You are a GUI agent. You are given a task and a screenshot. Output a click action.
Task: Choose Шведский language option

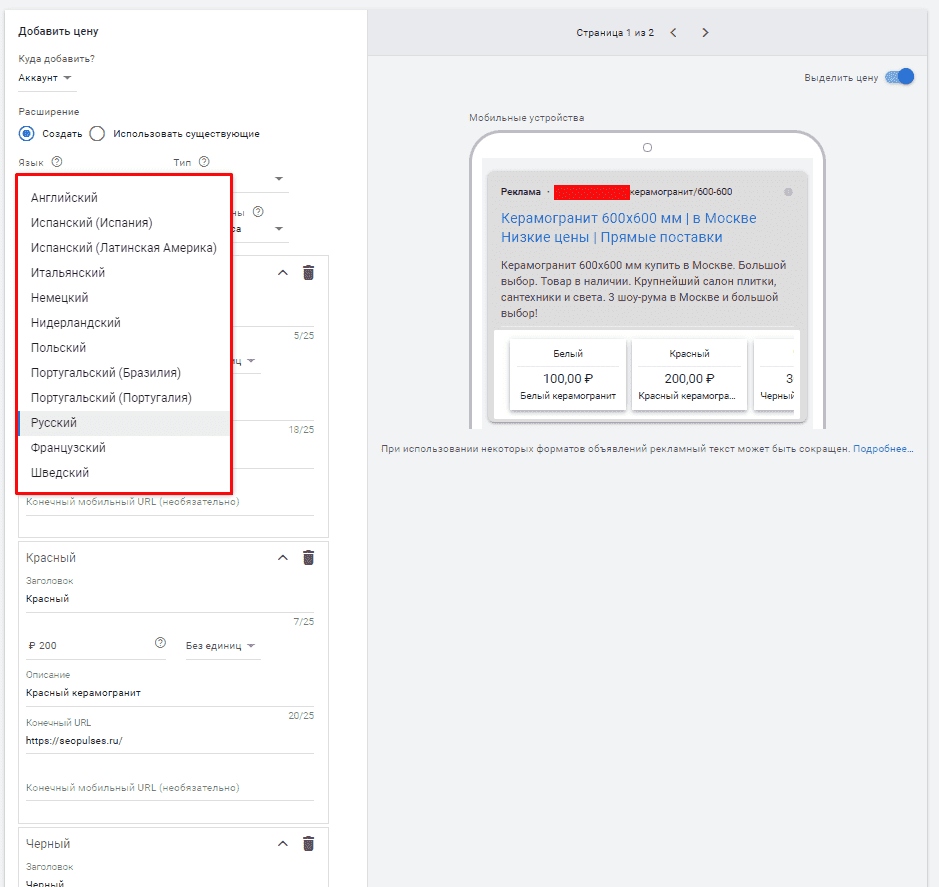[x=124, y=473]
